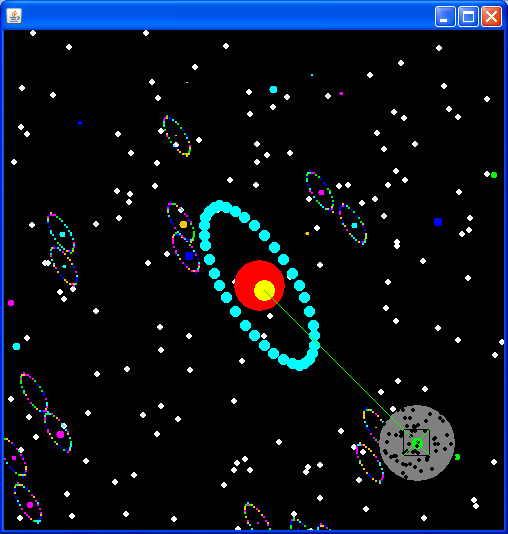The height and width of the screenshot is (534, 508).
Task: Click the orange dot inside the small ellipse orbit
Action: point(183,224)
